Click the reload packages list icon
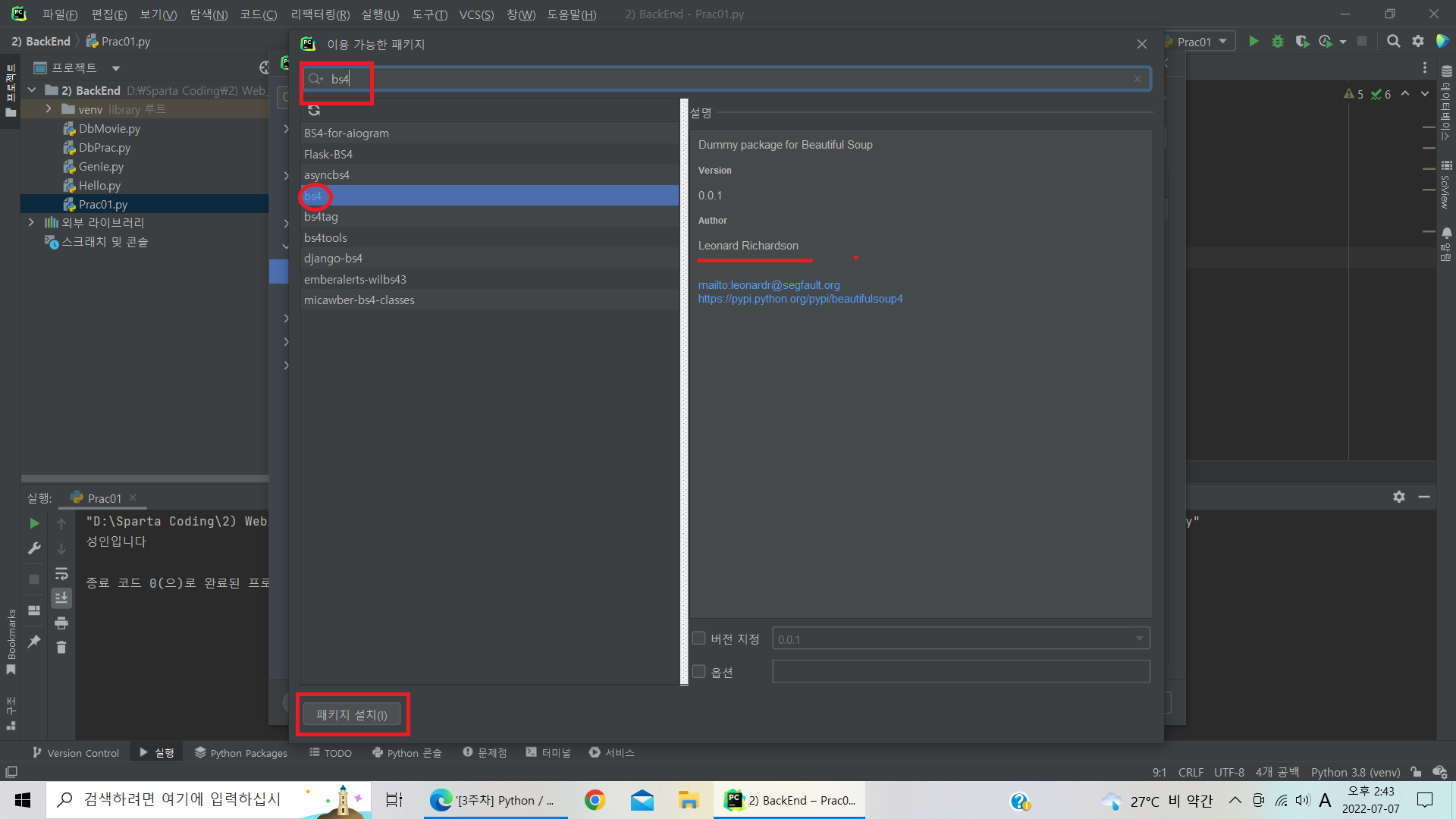 click(314, 111)
